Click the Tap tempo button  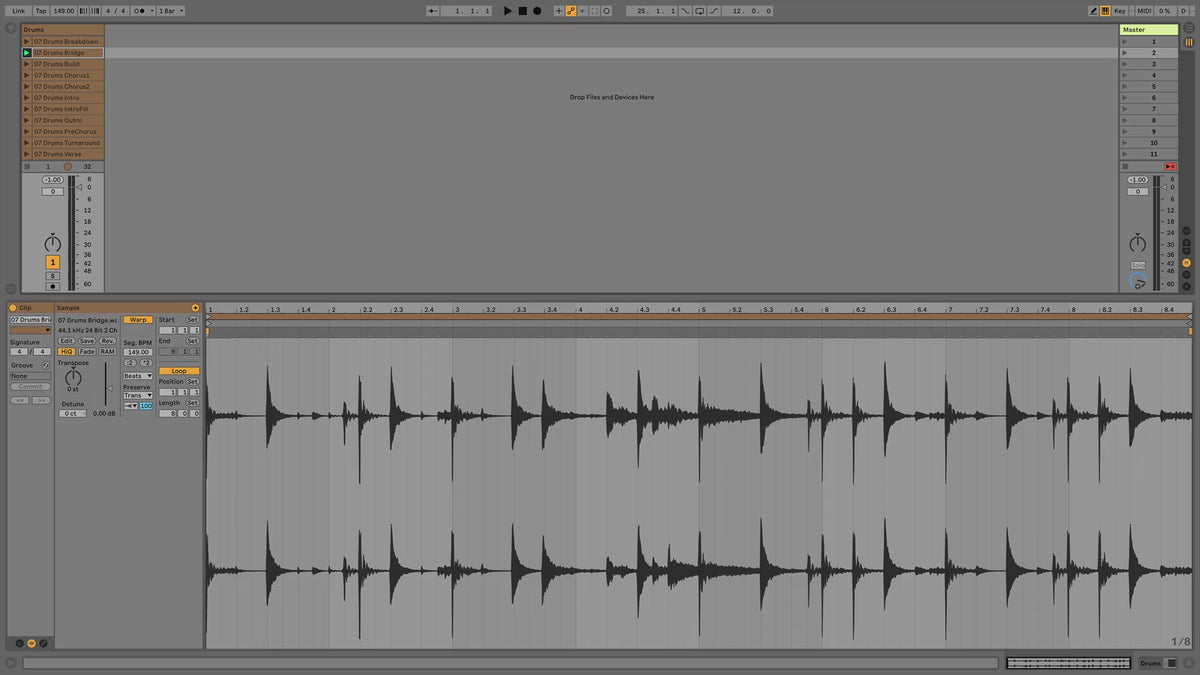point(41,11)
